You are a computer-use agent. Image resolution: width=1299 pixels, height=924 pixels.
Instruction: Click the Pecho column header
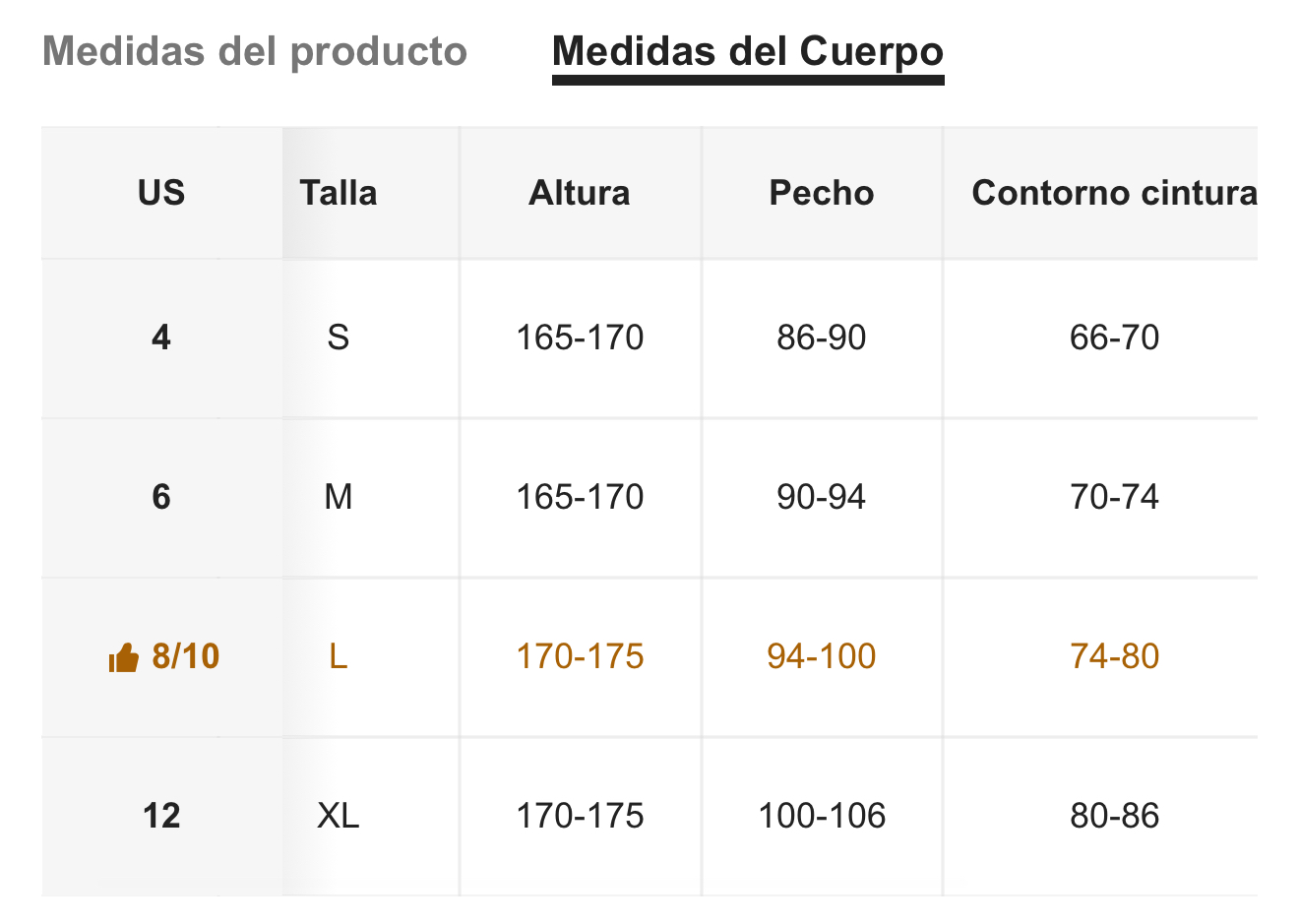coord(822,193)
